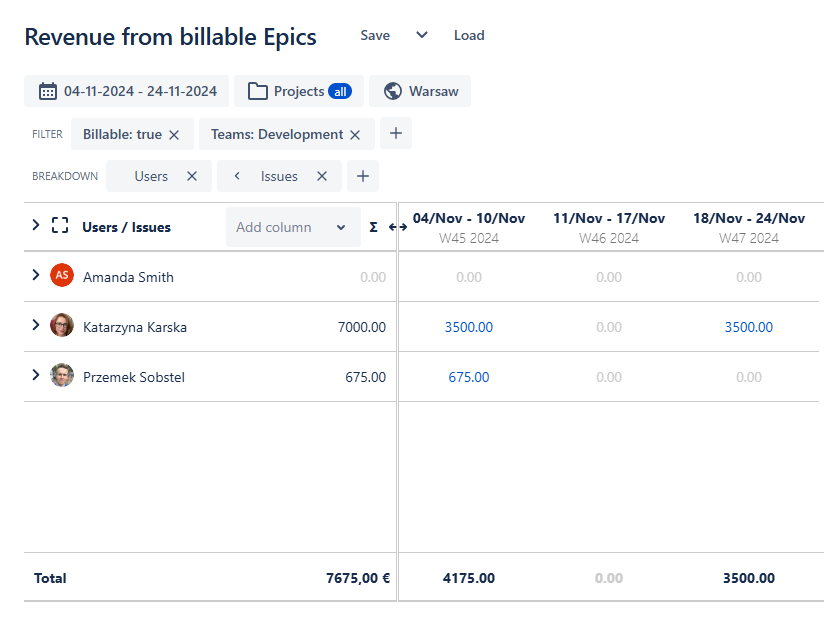Expand the Katarzyna Karska row

pyautogui.click(x=36, y=325)
